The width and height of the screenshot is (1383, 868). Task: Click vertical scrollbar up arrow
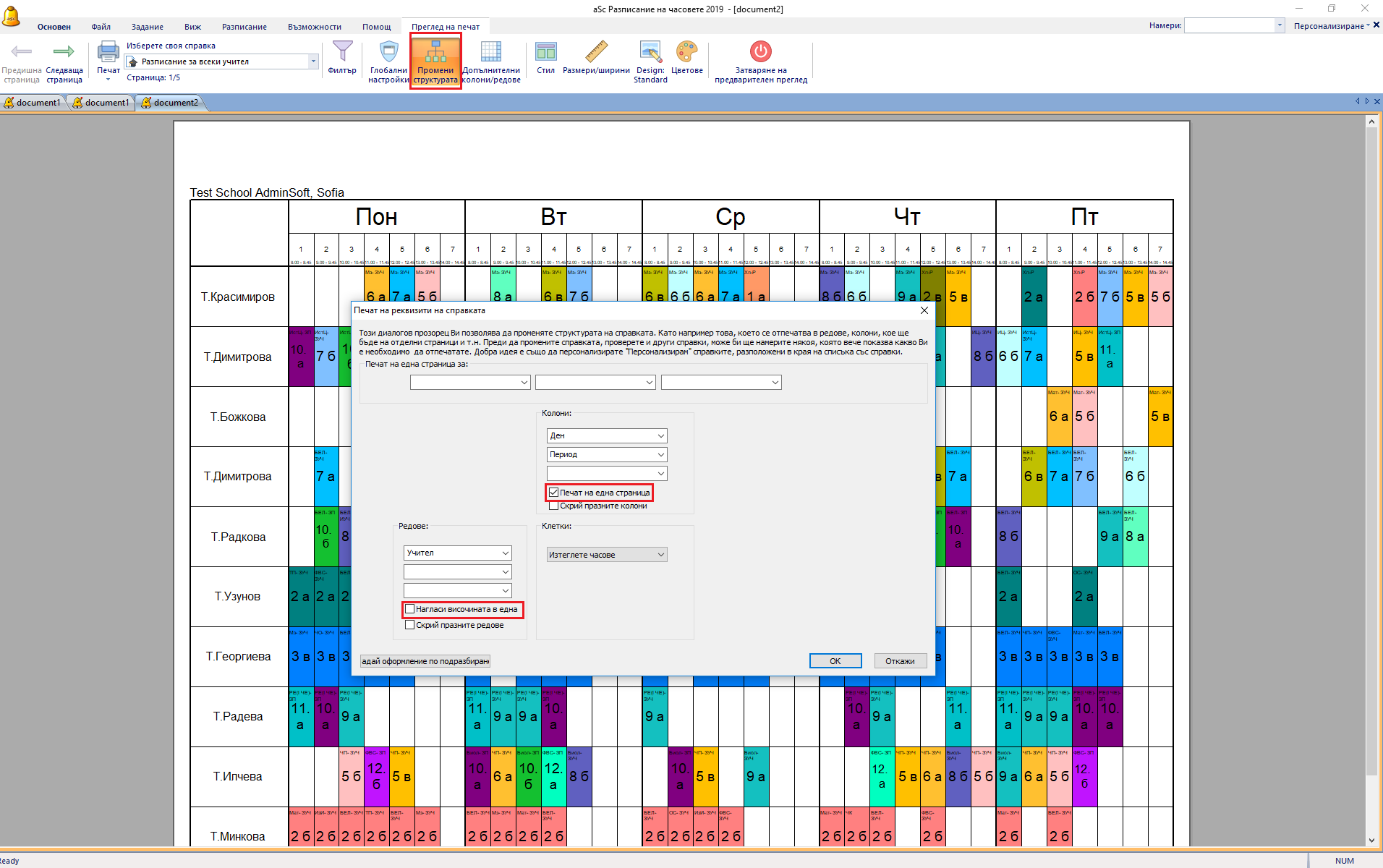pos(1371,122)
